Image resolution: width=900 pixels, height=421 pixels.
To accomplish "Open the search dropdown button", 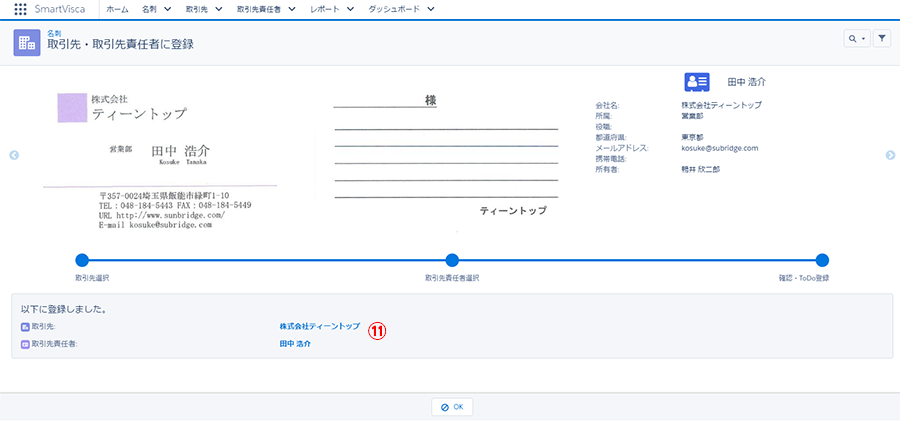I will coord(857,38).
